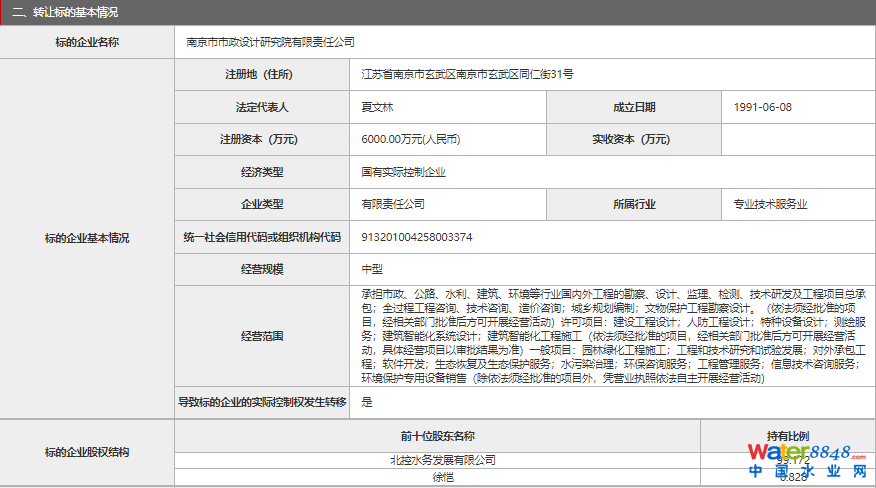Select company name 南京市市政设计研究院有限责任公司
The height and width of the screenshot is (488, 876).
coord(271,42)
